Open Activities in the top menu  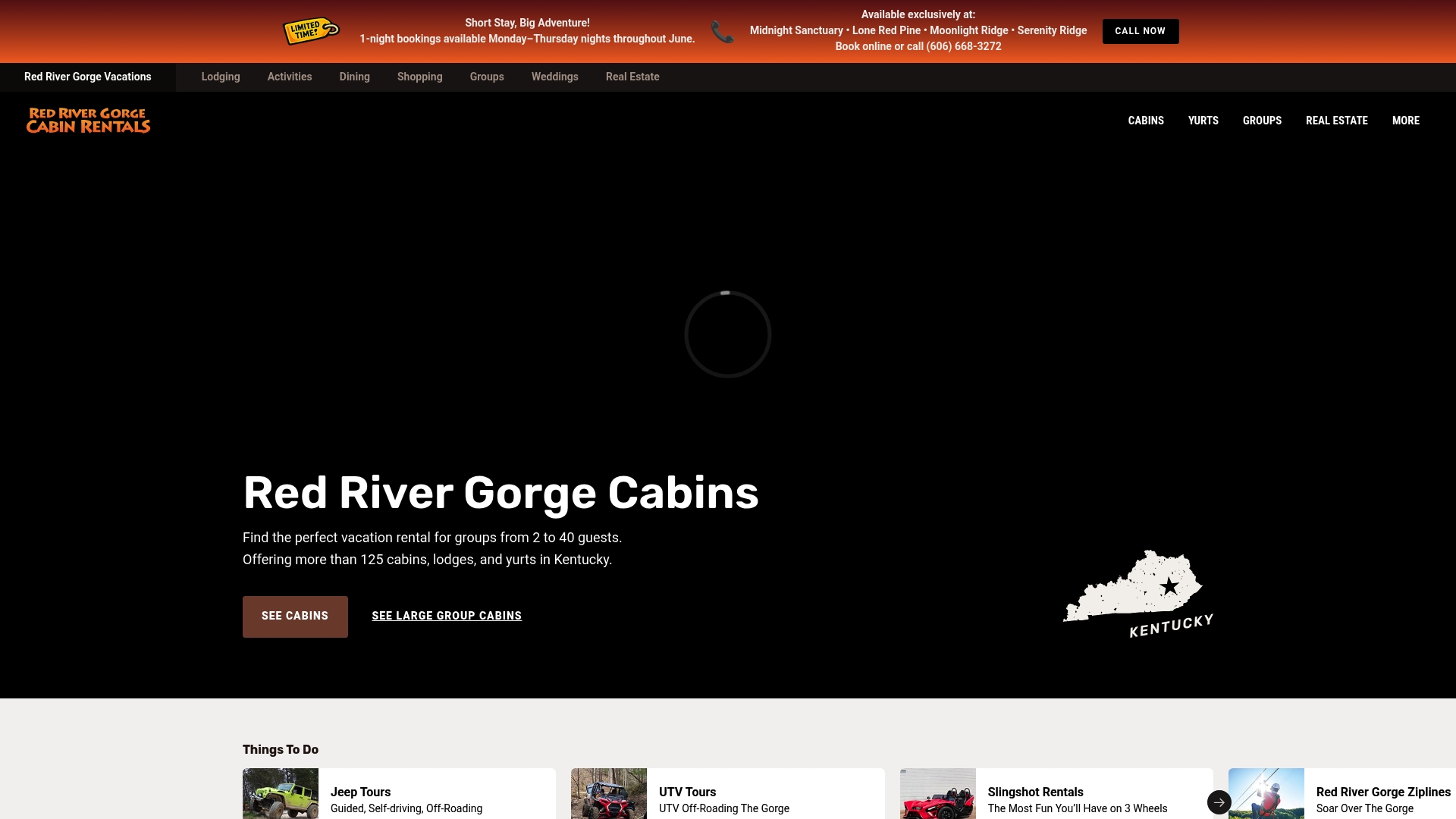[x=290, y=77]
